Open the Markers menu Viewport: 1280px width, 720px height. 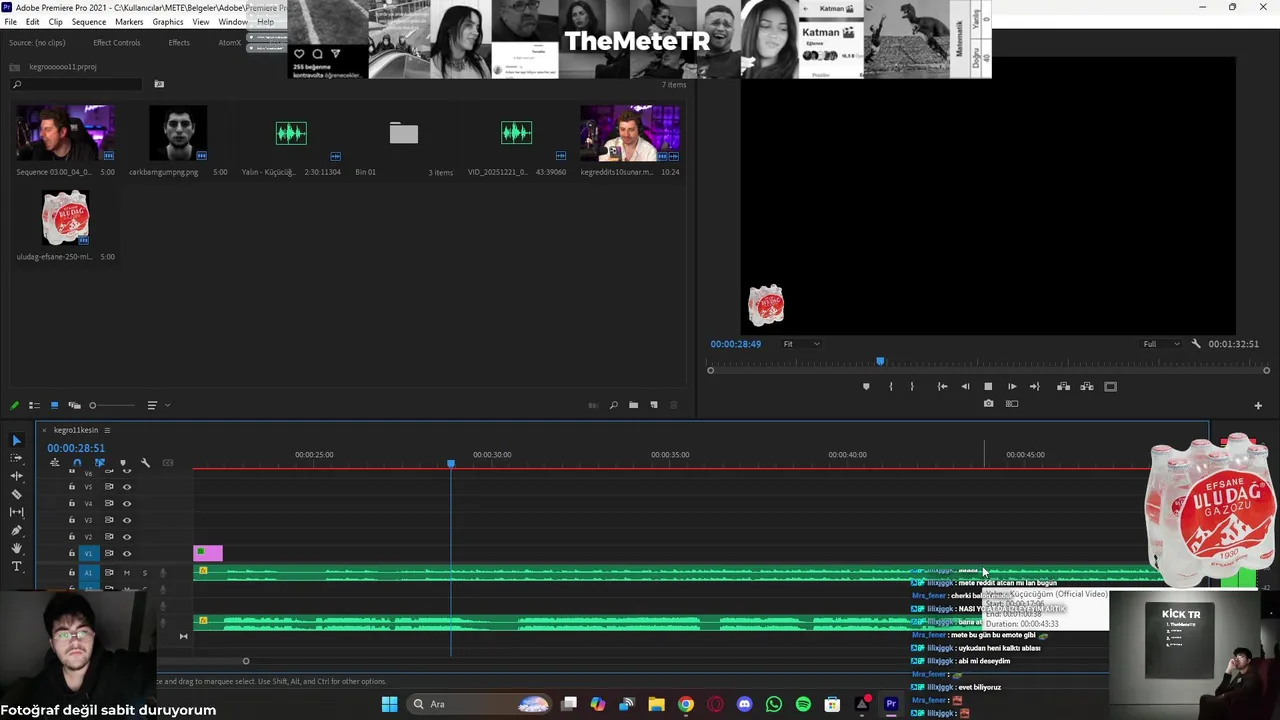129,22
